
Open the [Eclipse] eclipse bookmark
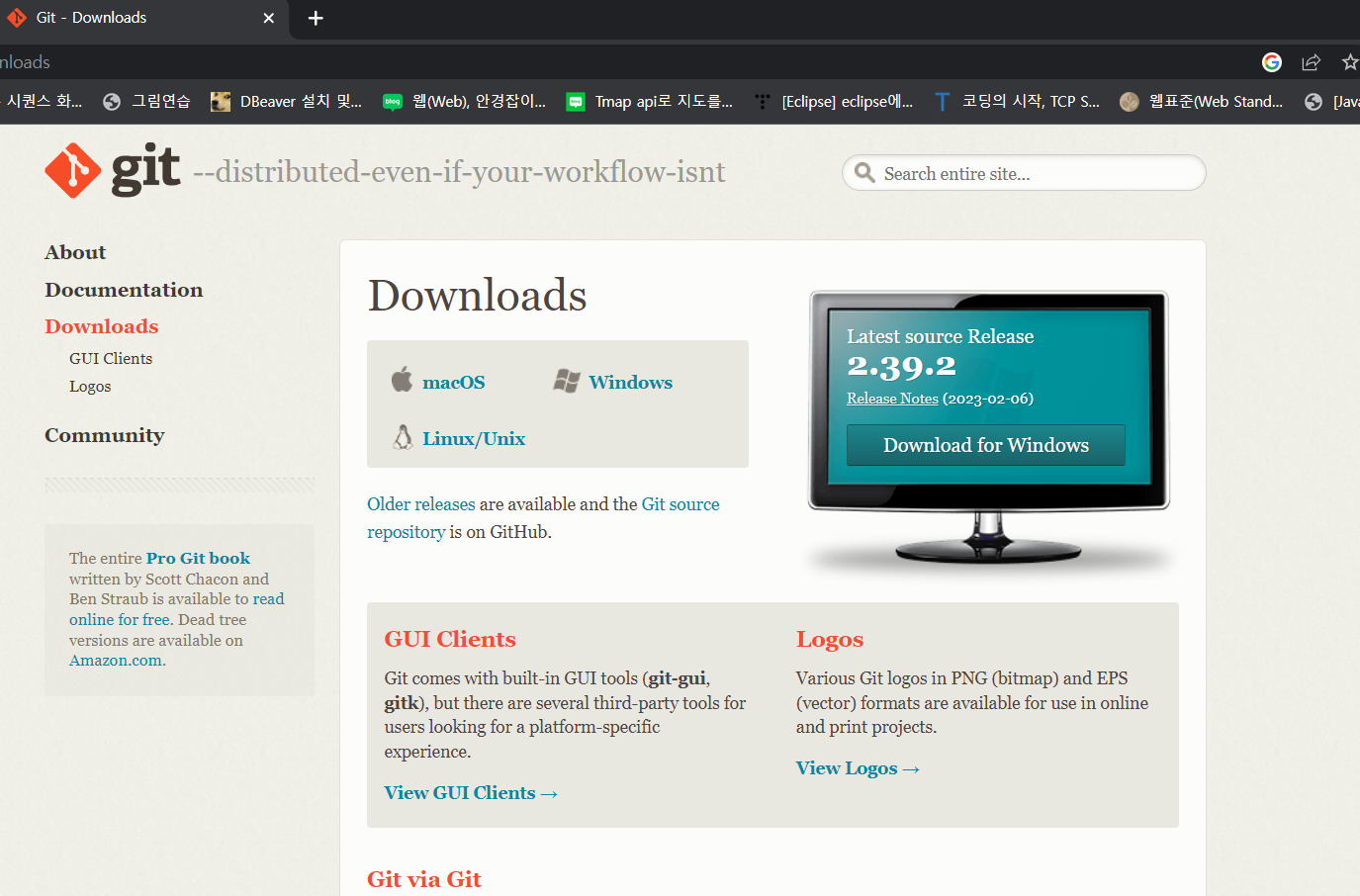834,101
